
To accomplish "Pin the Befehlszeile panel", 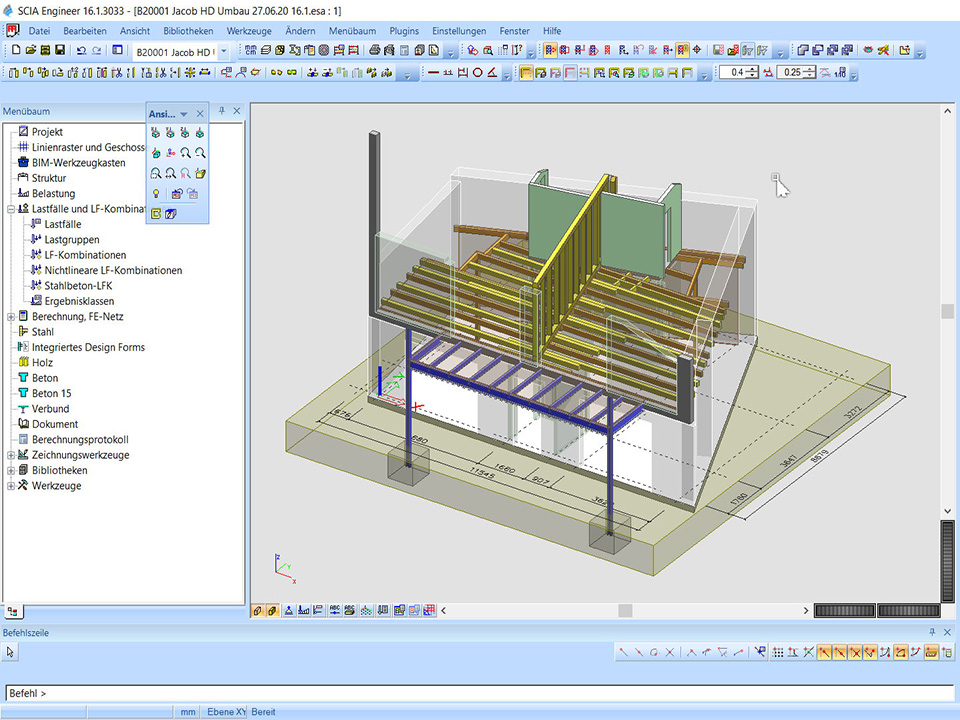I will 932,632.
